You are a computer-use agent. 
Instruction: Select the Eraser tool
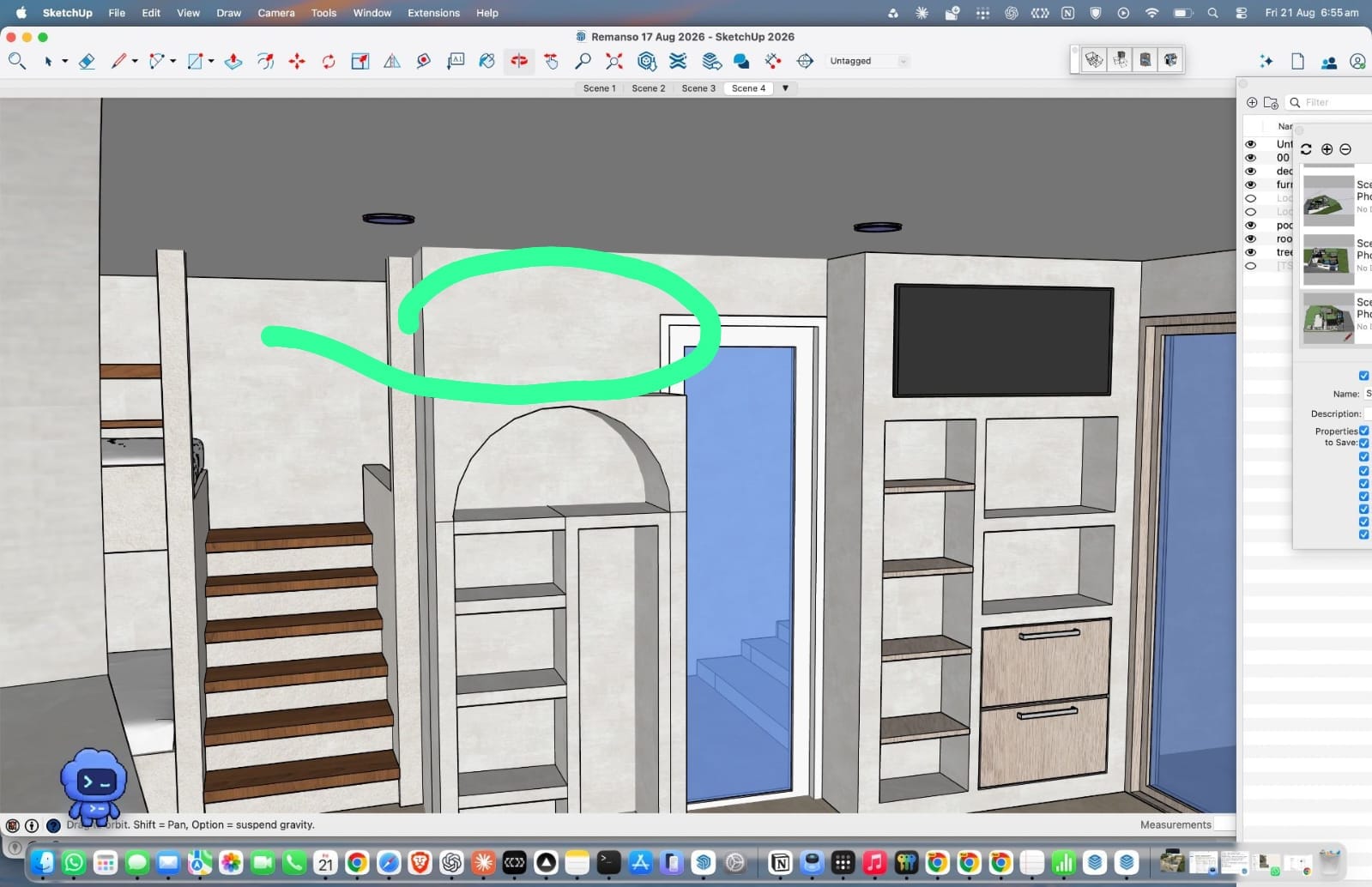pyautogui.click(x=87, y=61)
